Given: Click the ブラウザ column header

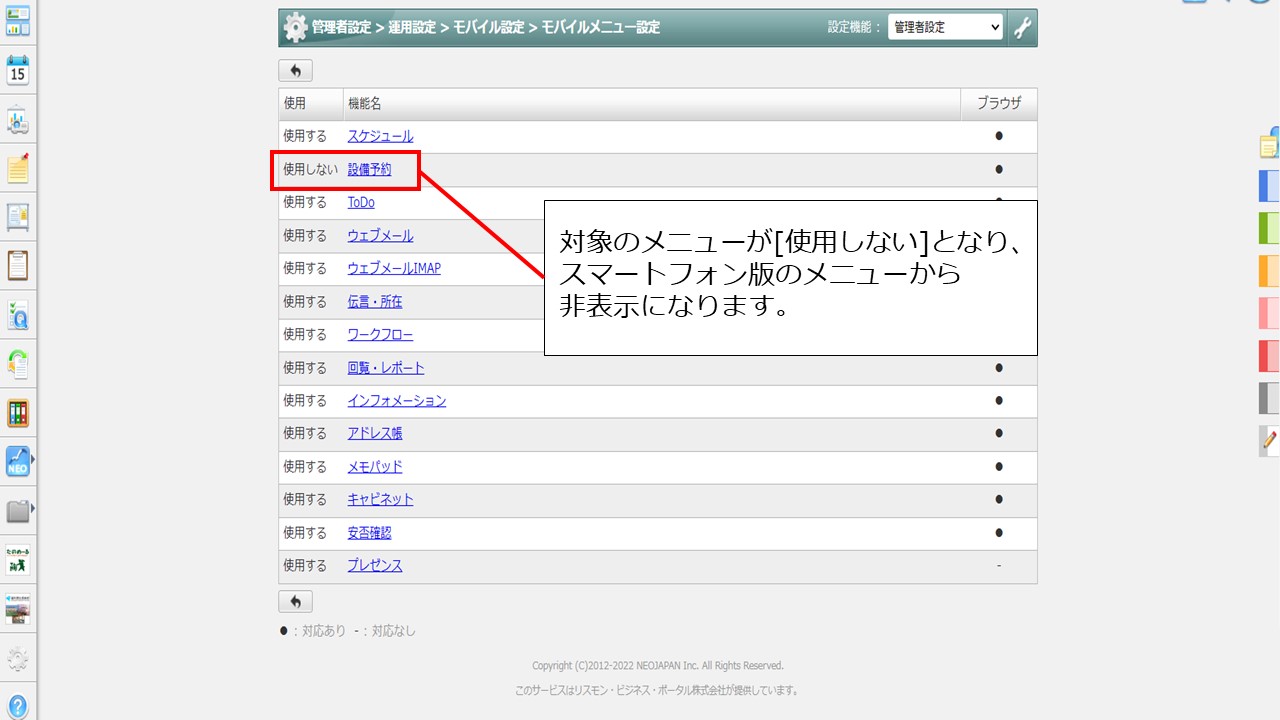Looking at the screenshot, I should [999, 103].
